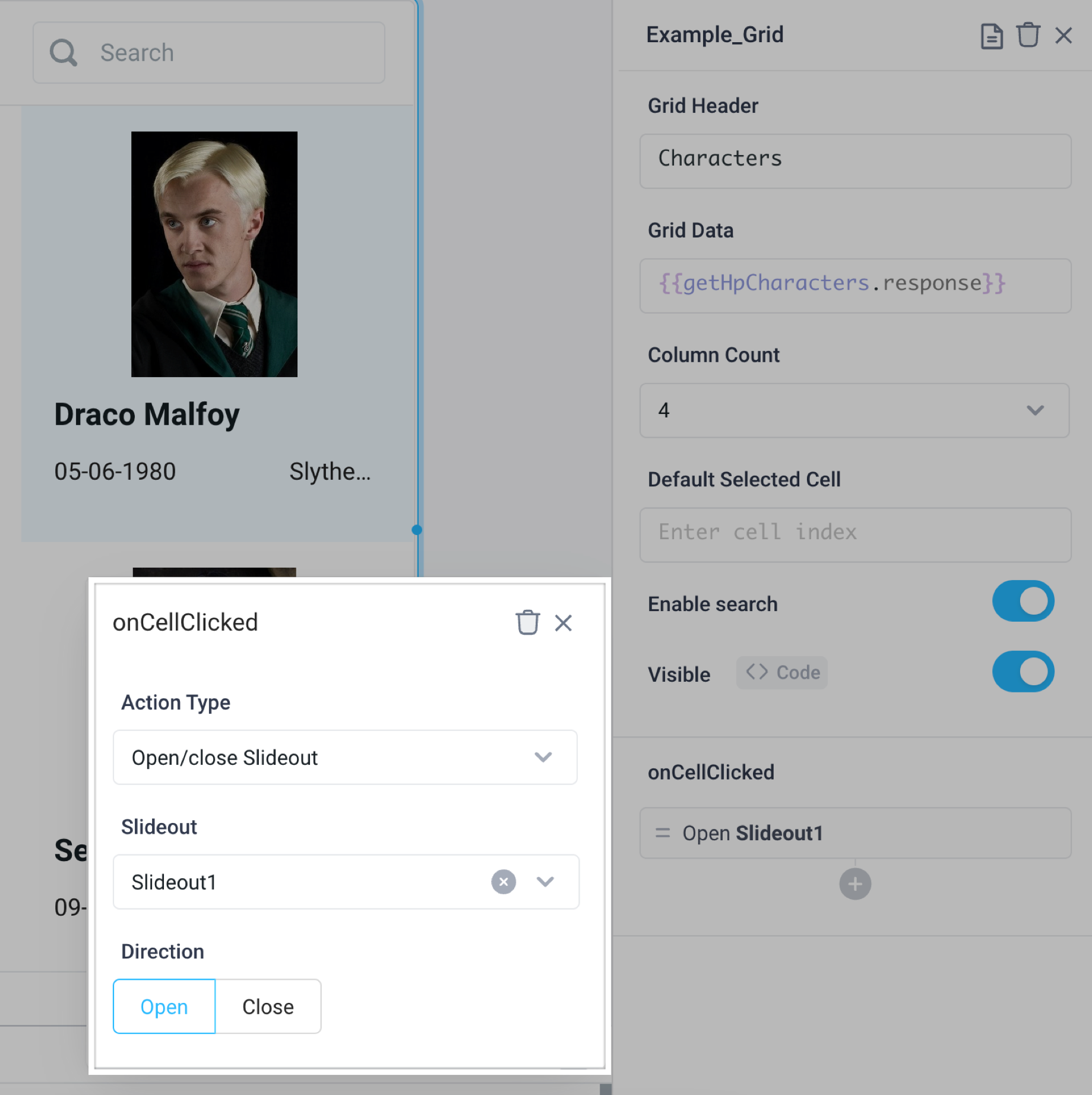Viewport: 1092px width, 1095px height.
Task: Click the Grid Header Characters input field
Action: coord(854,159)
